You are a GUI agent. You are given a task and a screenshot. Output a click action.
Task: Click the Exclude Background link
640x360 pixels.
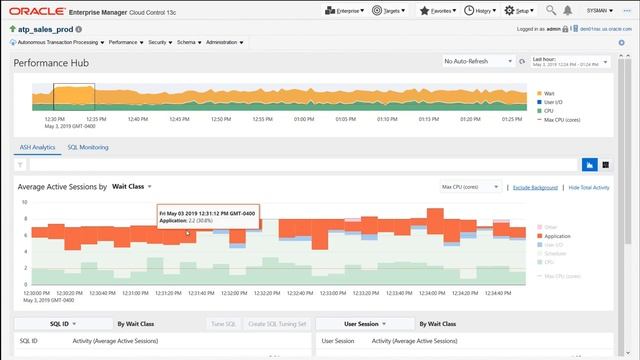coord(535,188)
